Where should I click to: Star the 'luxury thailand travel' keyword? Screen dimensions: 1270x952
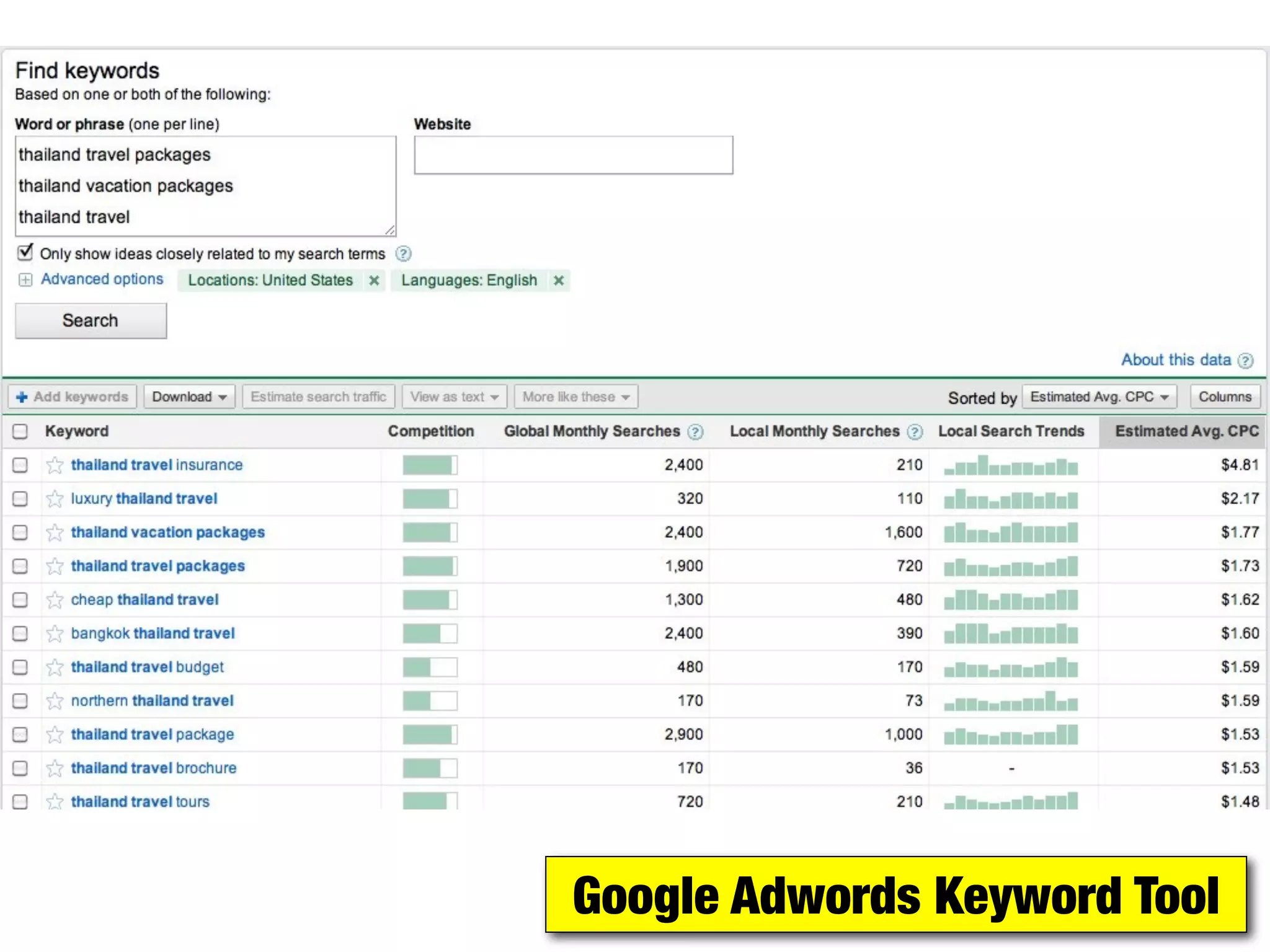55,498
